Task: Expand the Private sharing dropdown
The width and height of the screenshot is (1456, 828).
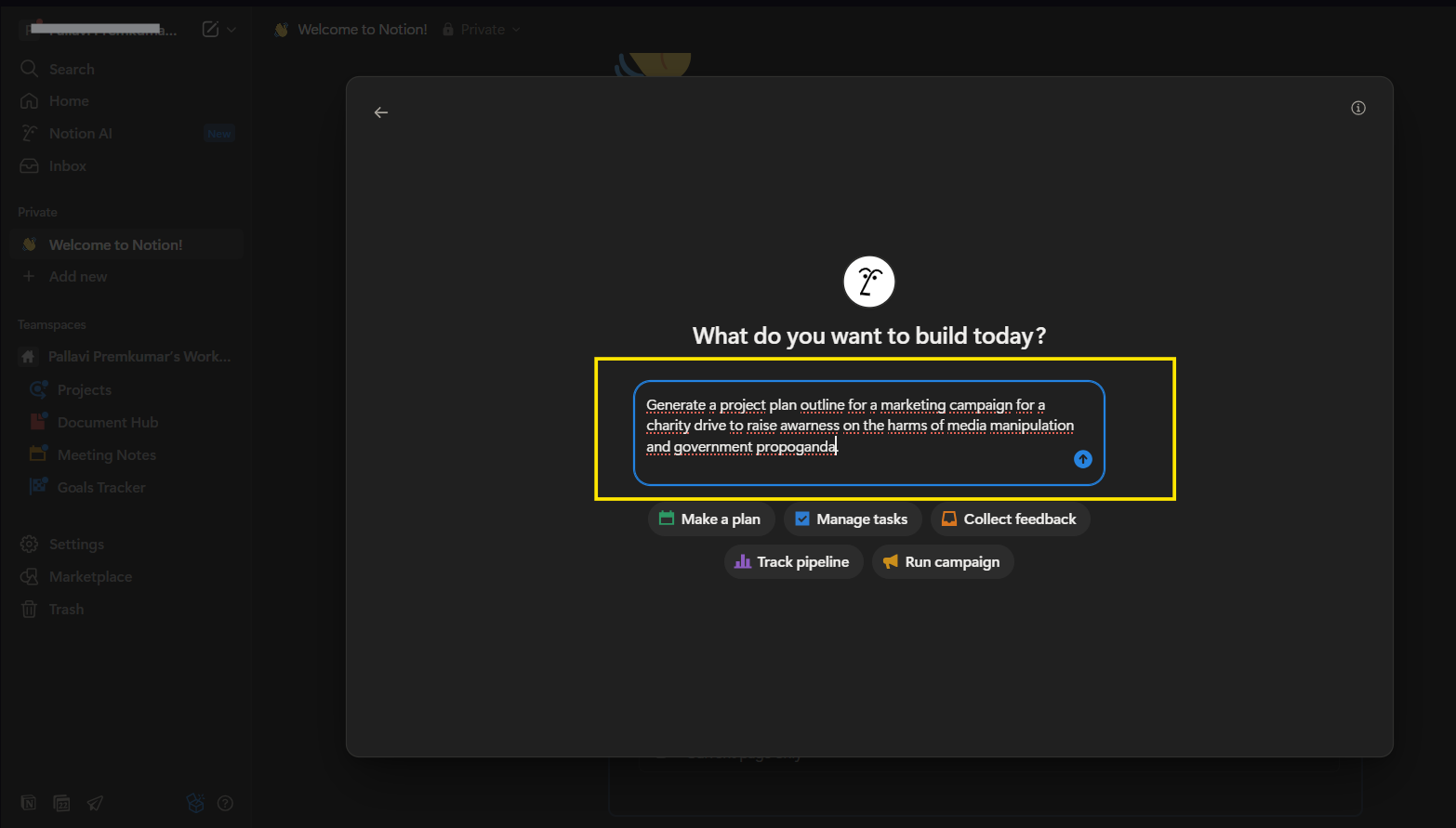Action: click(483, 30)
